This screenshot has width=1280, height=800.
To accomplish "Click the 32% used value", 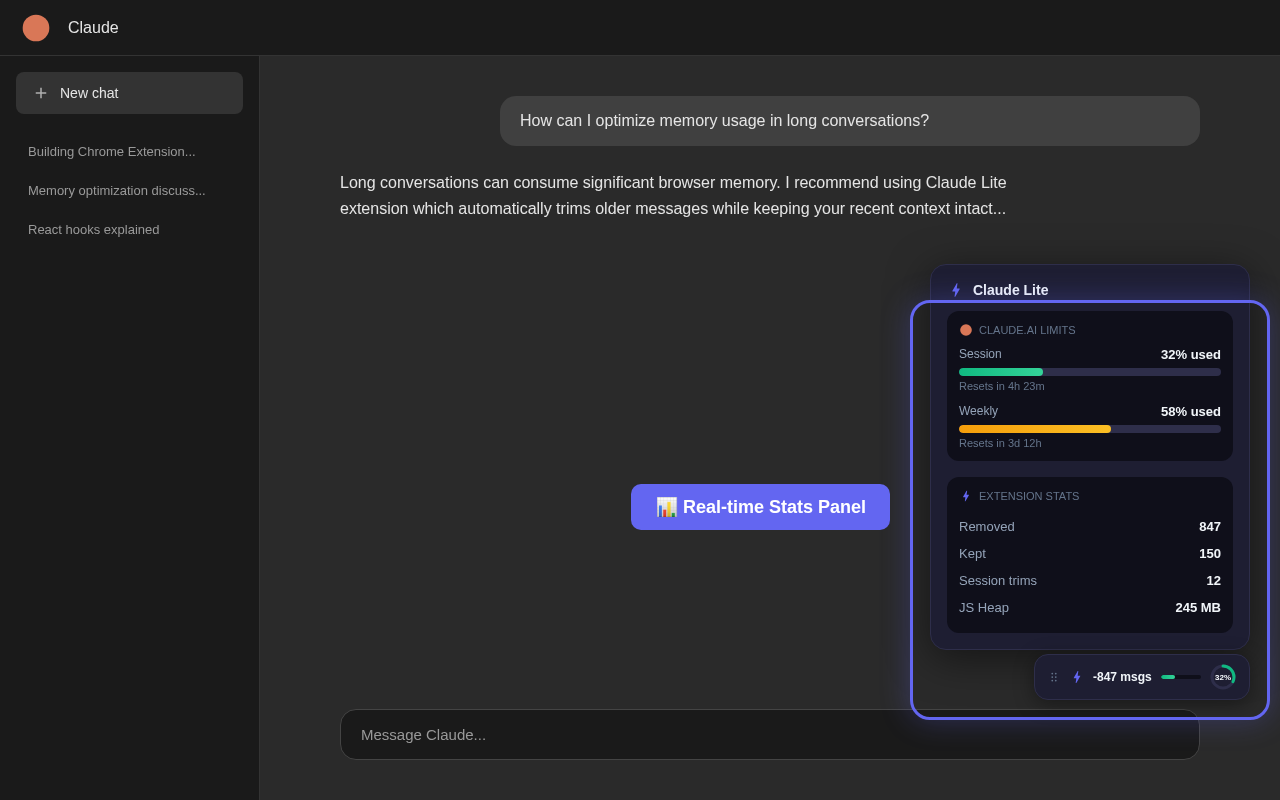I will (x=1191, y=354).
